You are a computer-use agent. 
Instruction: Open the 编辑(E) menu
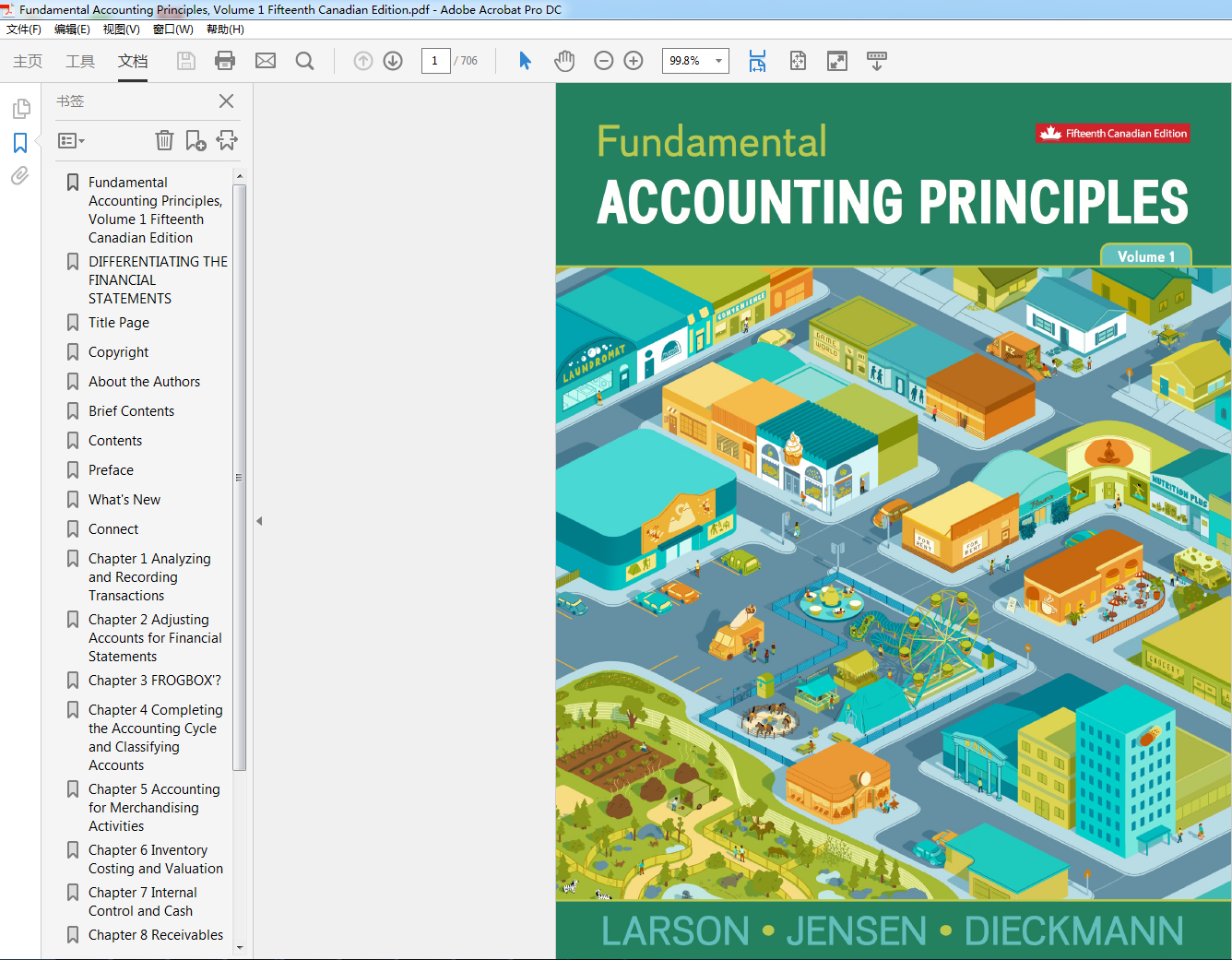tap(72, 30)
